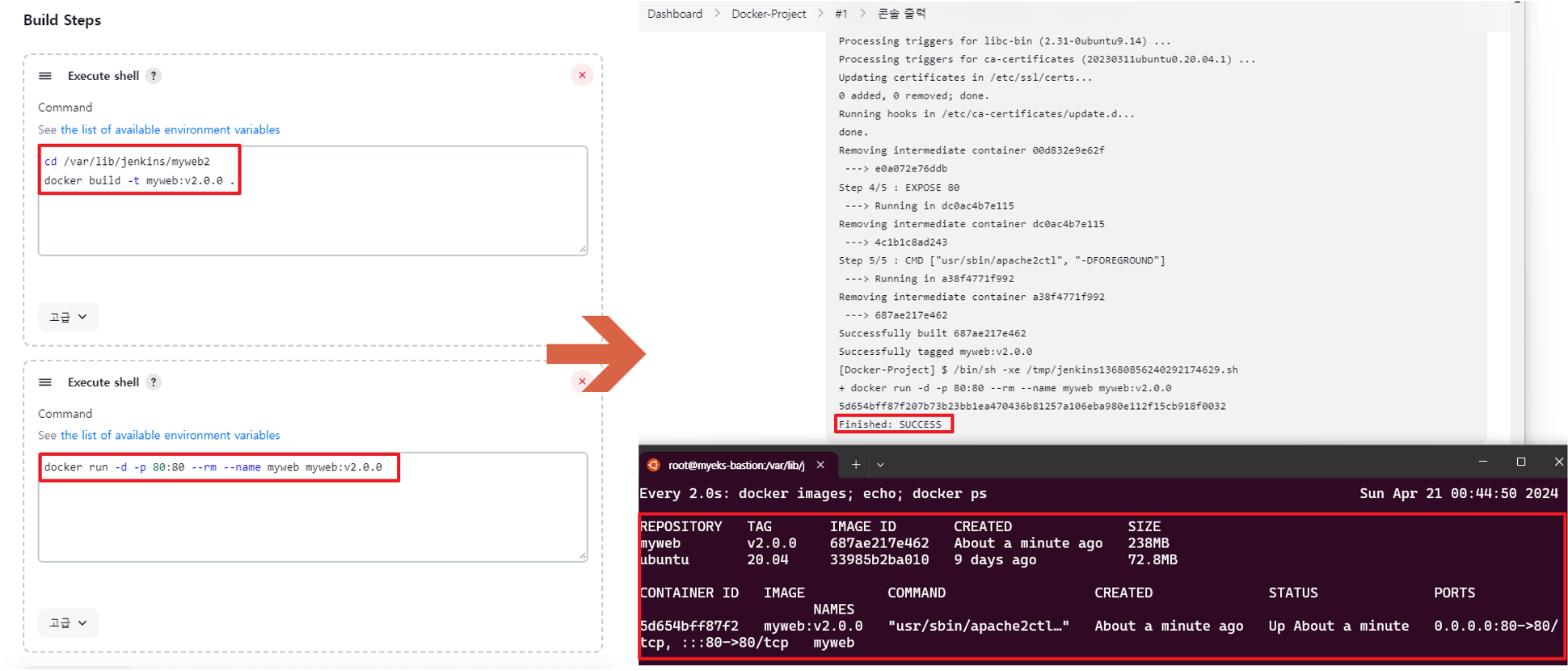The image size is (1568, 671).
Task: Open environment variables link in second step
Action: pyautogui.click(x=171, y=436)
